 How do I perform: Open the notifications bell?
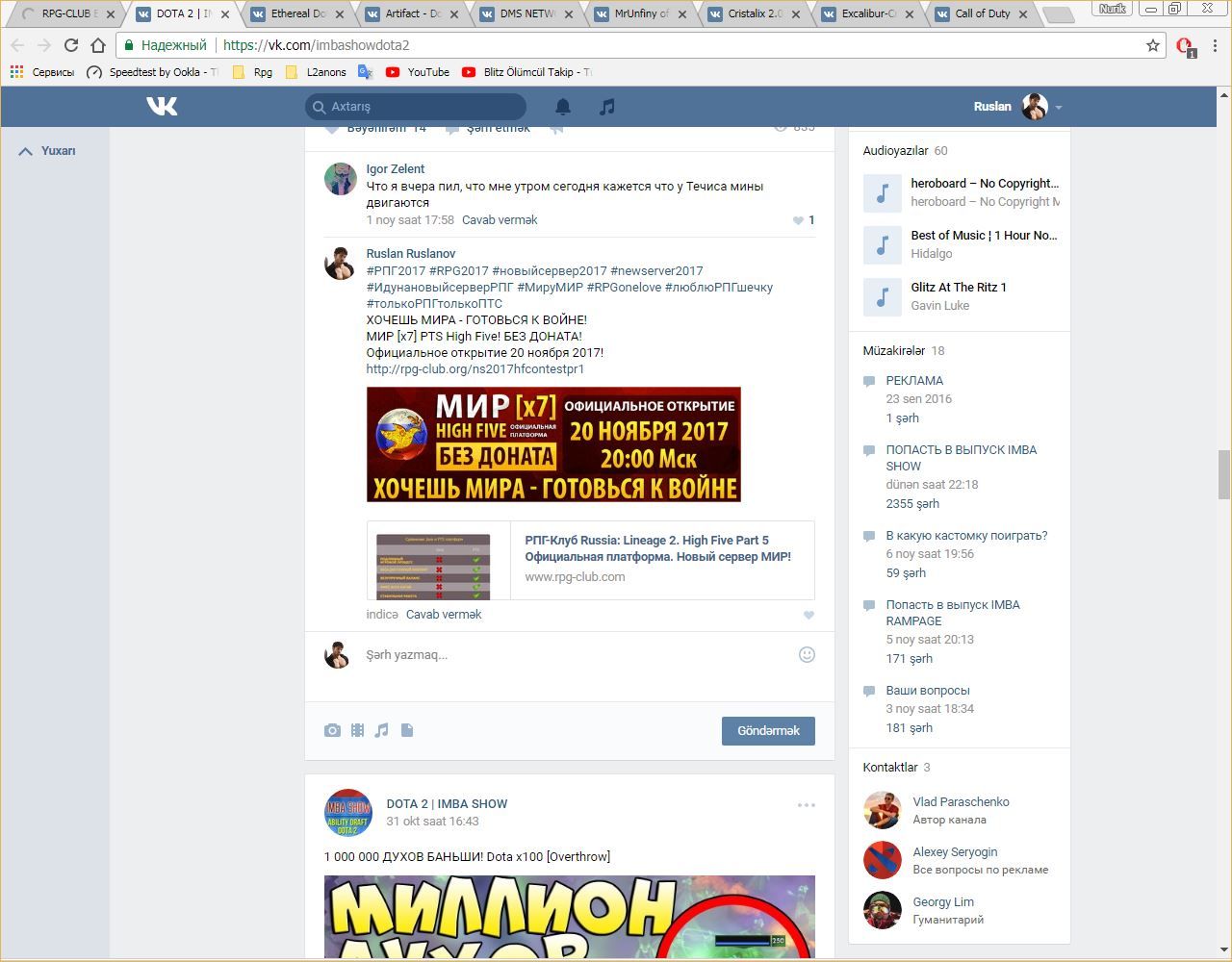point(563,107)
